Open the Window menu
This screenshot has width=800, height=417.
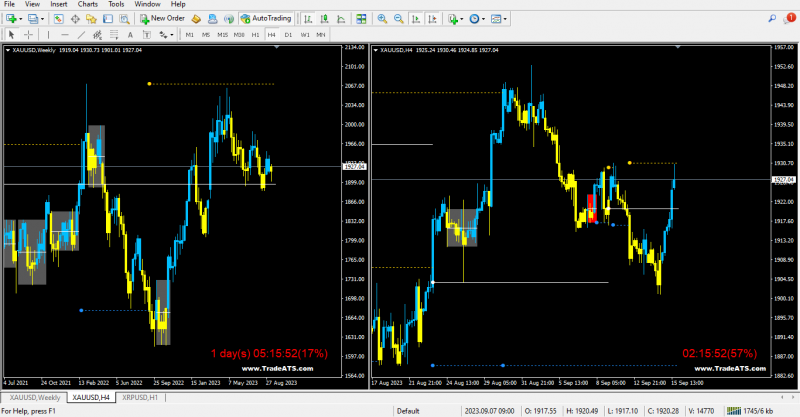(x=147, y=4)
